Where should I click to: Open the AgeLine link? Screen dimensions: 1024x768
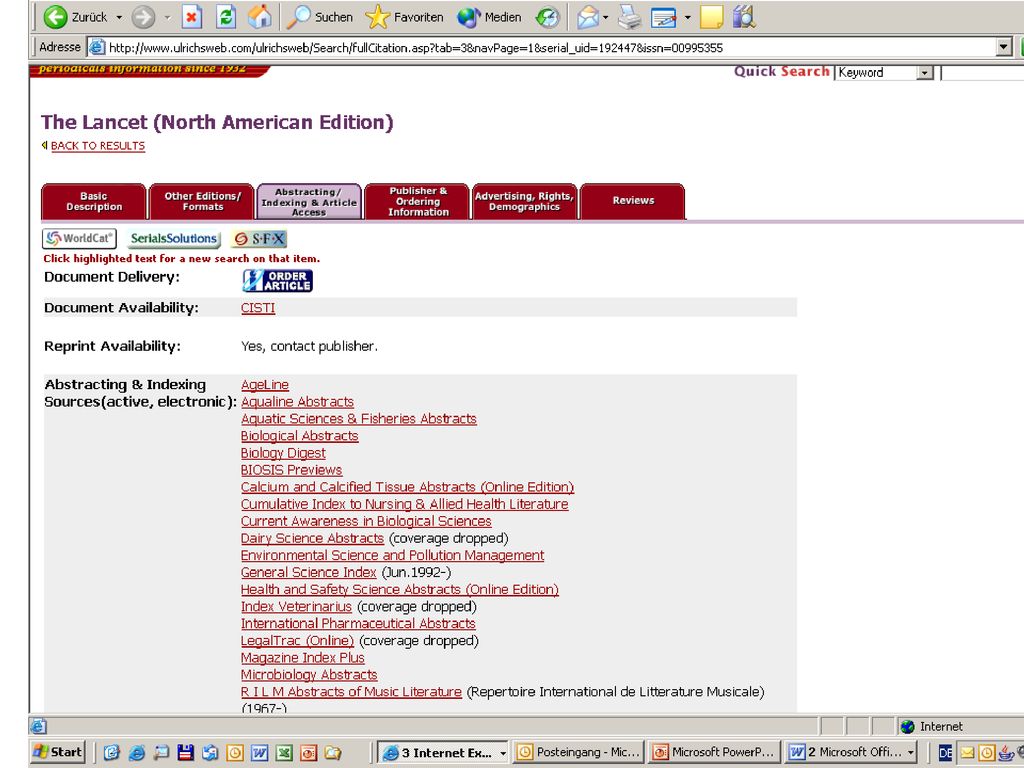point(264,385)
